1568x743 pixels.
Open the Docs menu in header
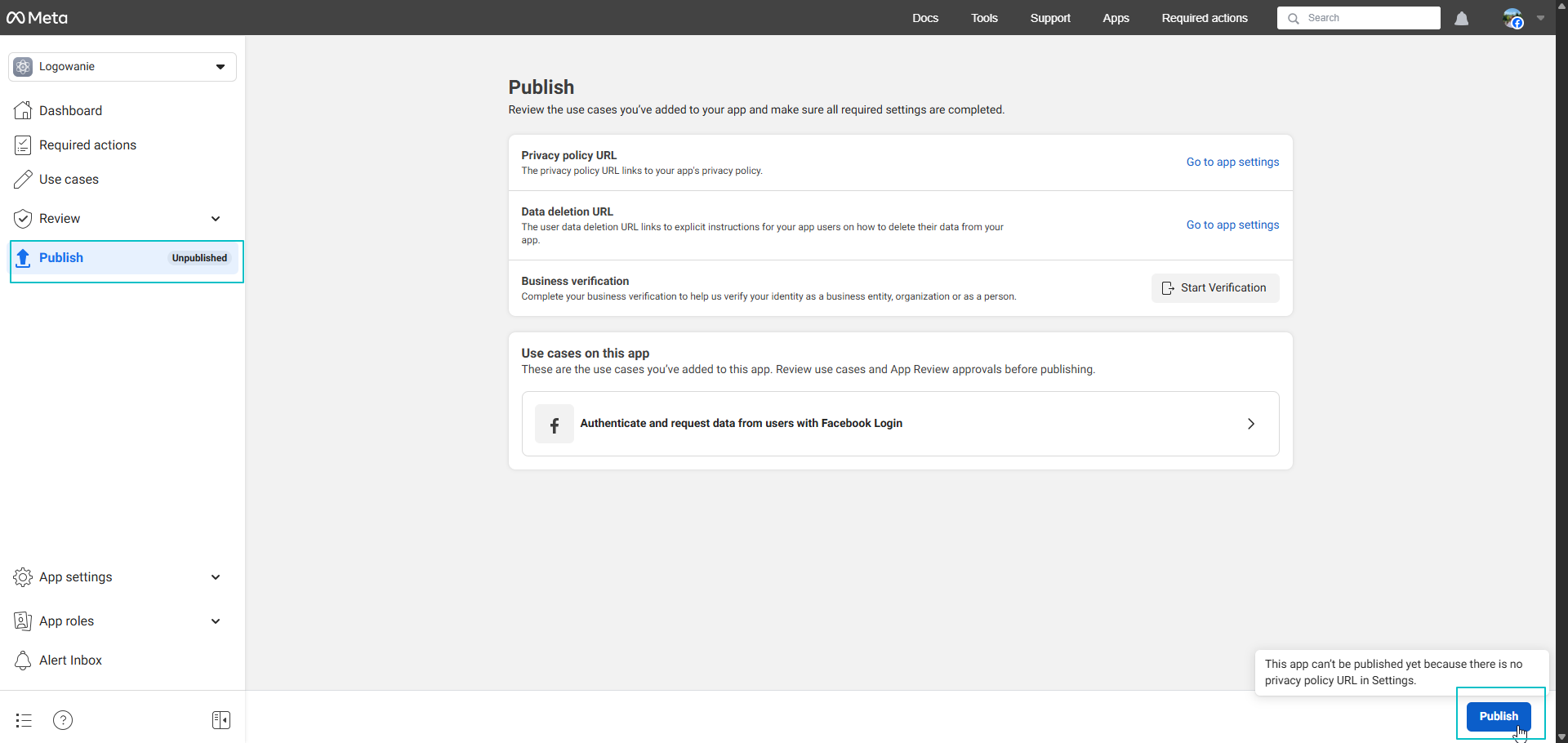point(924,18)
